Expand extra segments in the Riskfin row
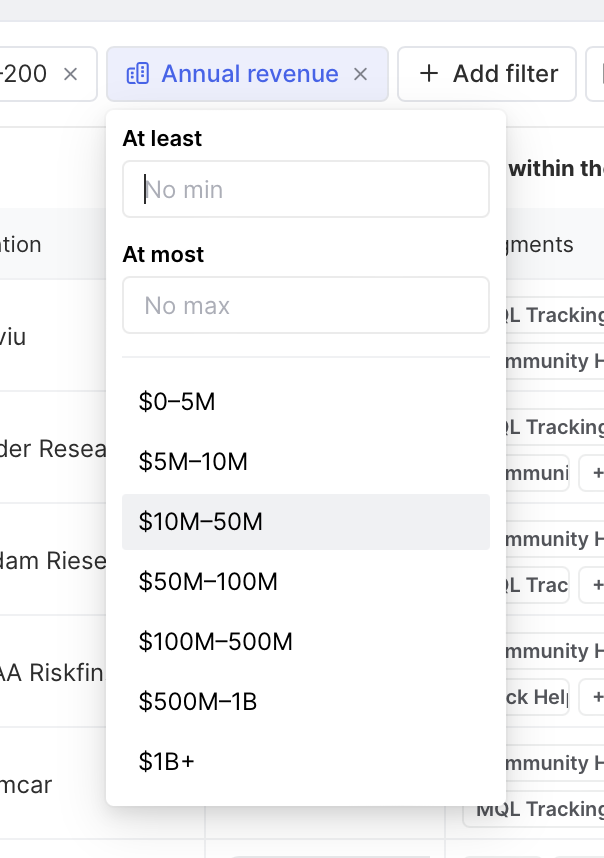Image resolution: width=604 pixels, height=858 pixels. [595, 696]
